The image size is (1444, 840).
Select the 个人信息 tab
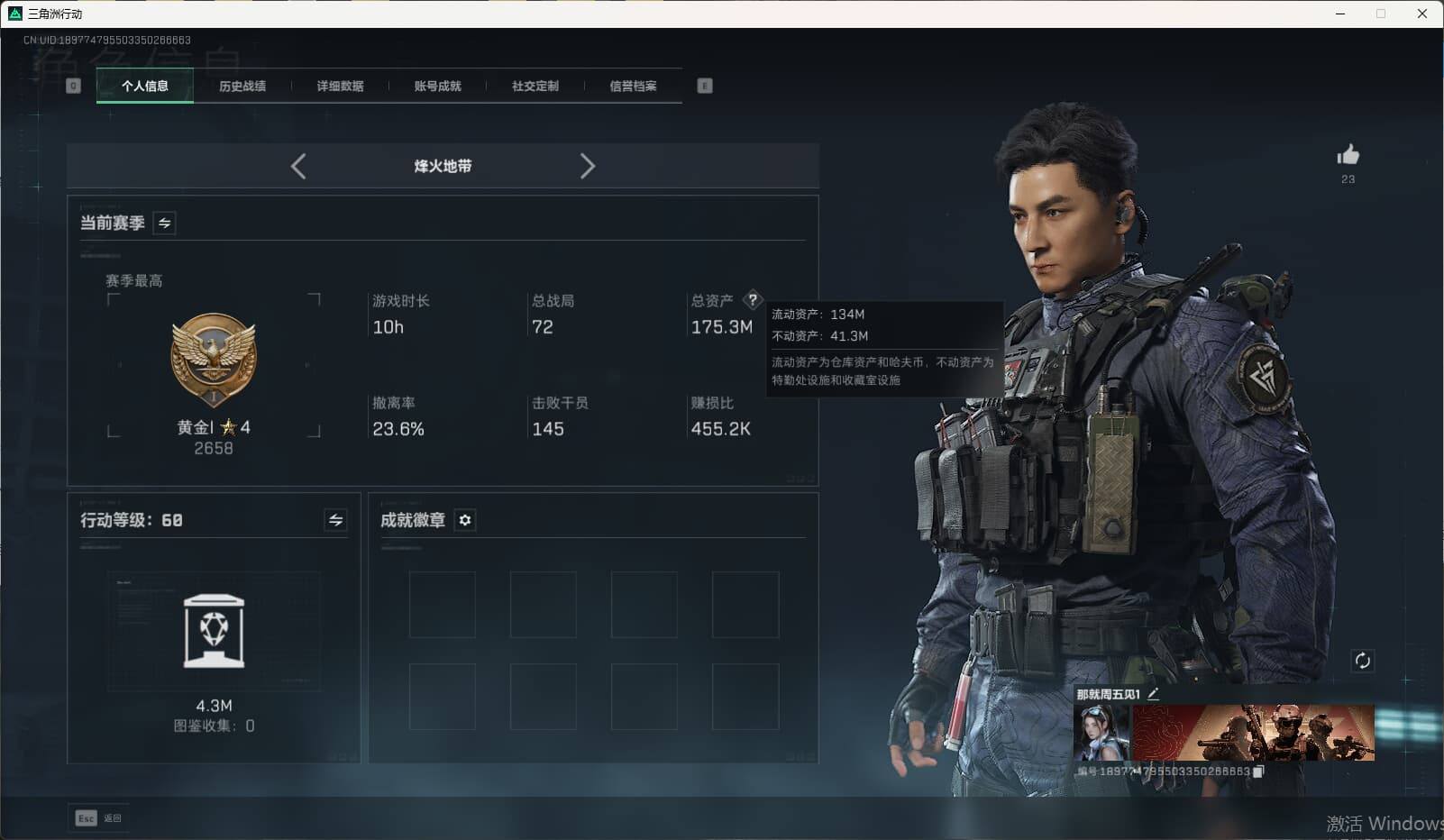[145, 87]
